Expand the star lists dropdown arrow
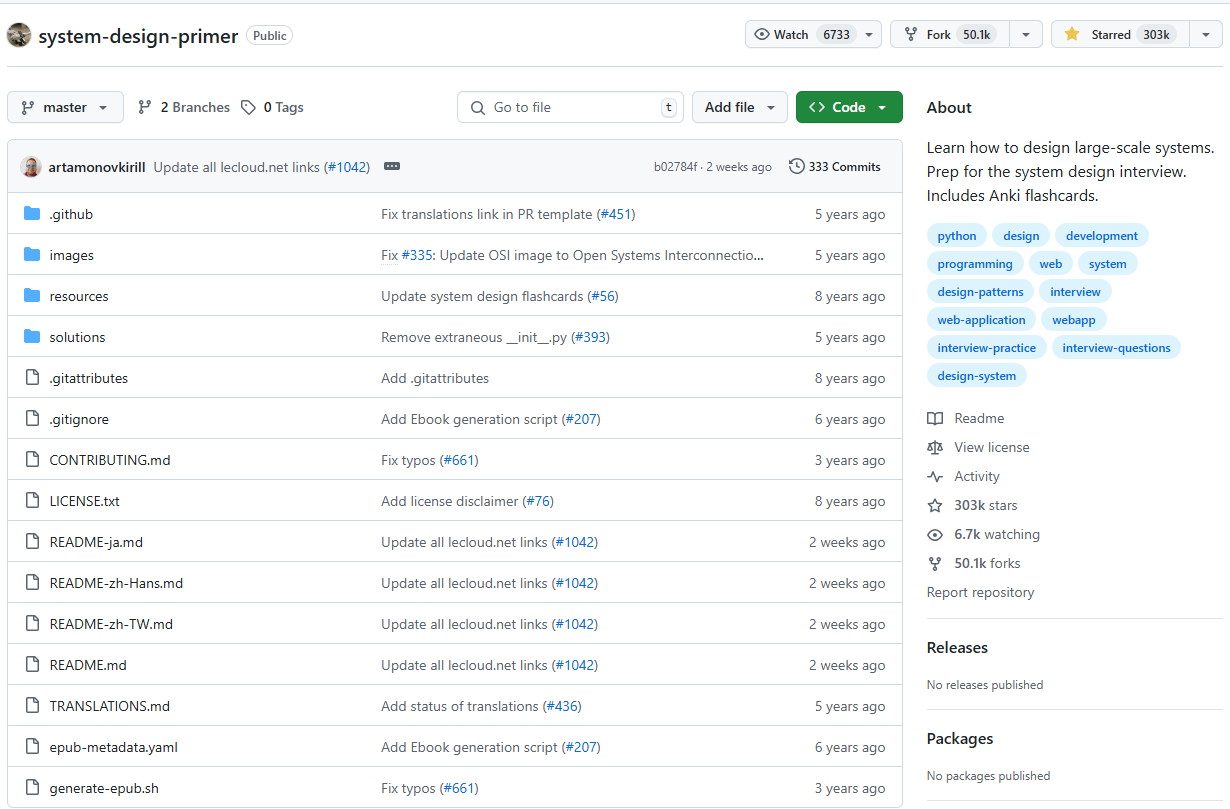This screenshot has width=1230, height=809. pos(1206,34)
